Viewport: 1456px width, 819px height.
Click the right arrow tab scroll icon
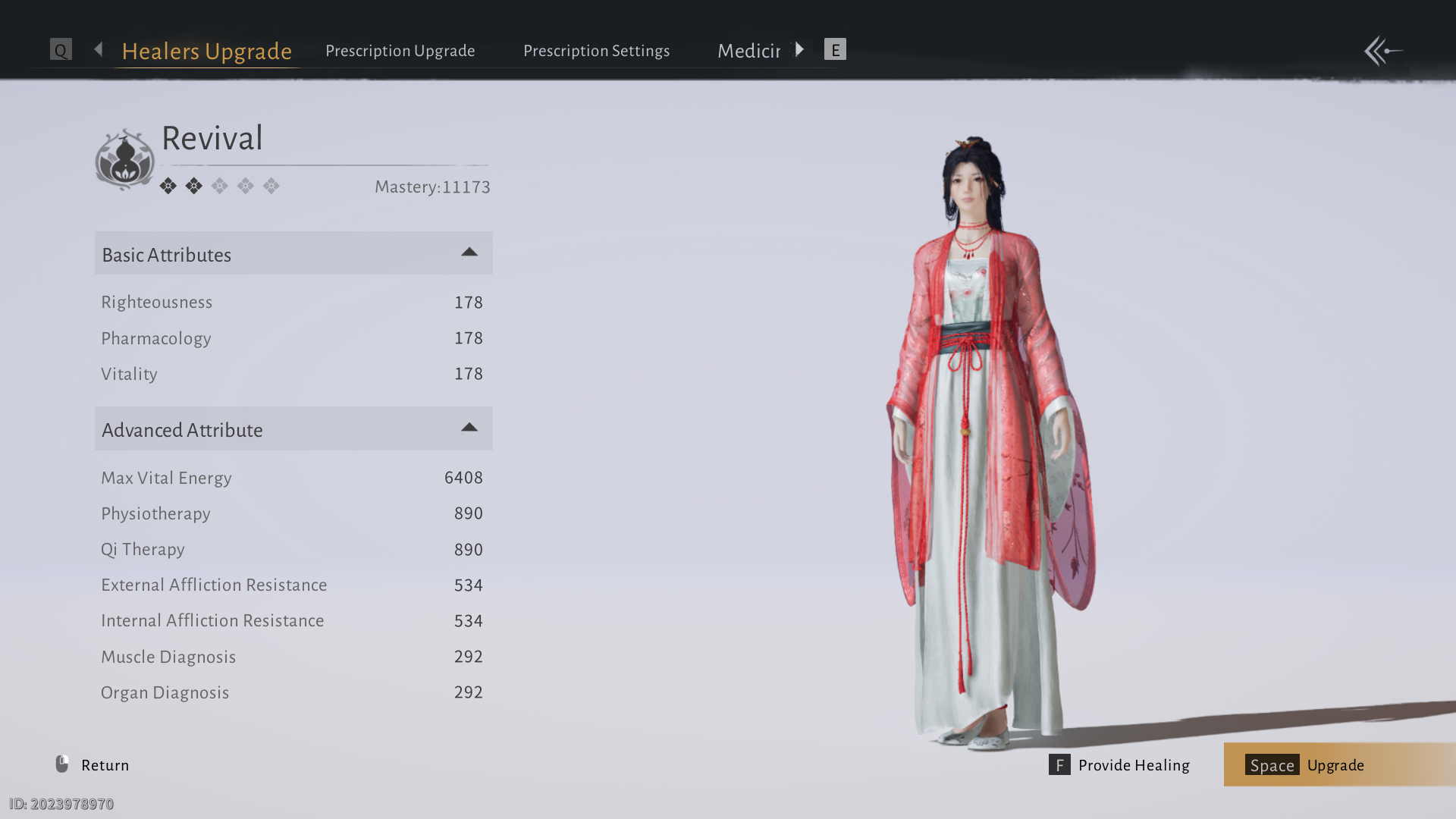(x=799, y=50)
